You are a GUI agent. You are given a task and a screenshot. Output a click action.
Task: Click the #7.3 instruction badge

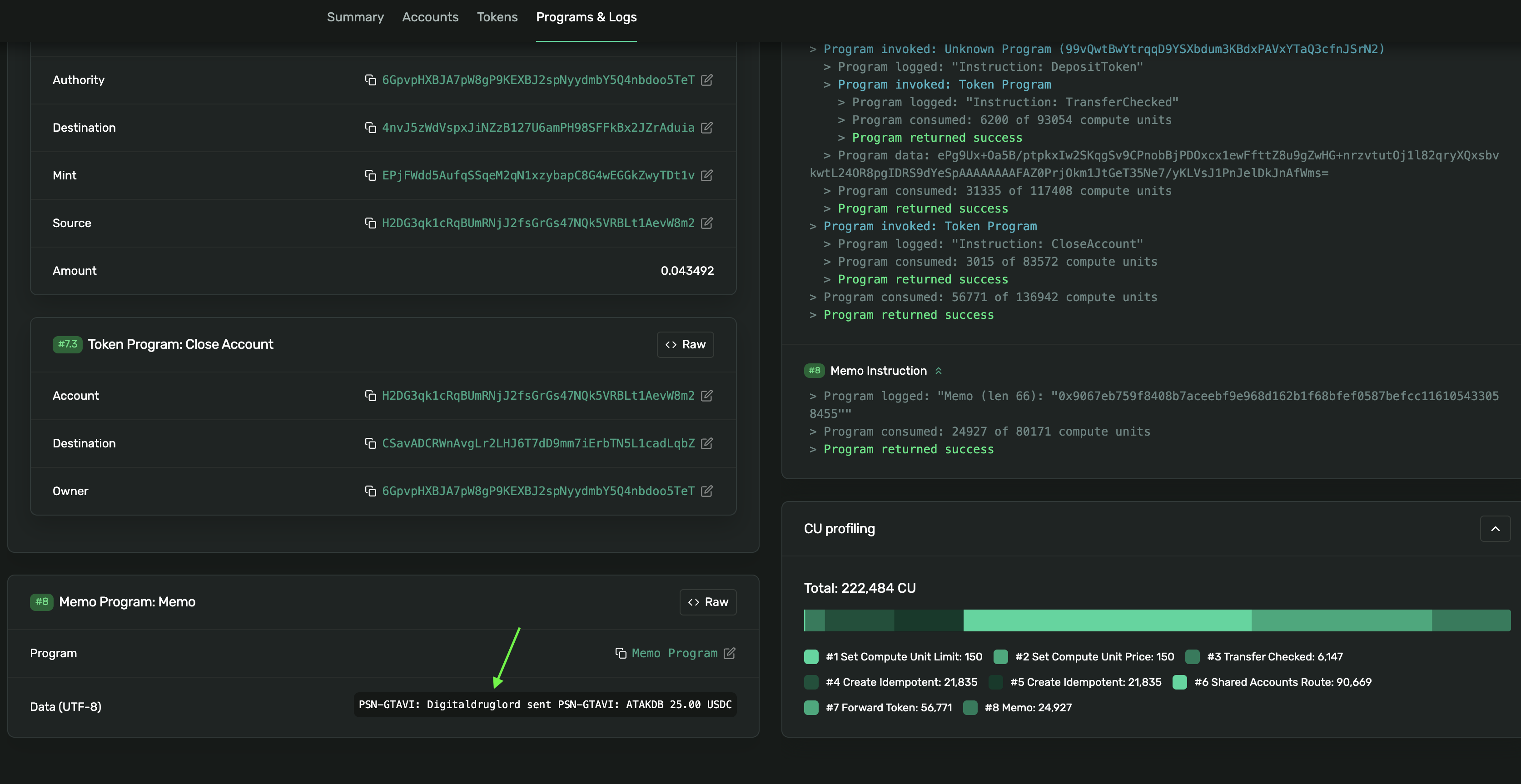(x=67, y=344)
